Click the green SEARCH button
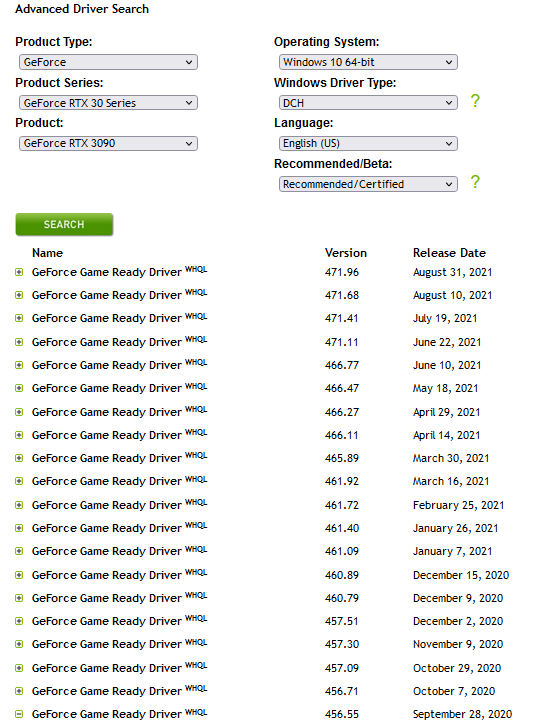The image size is (537, 727). tap(64, 224)
